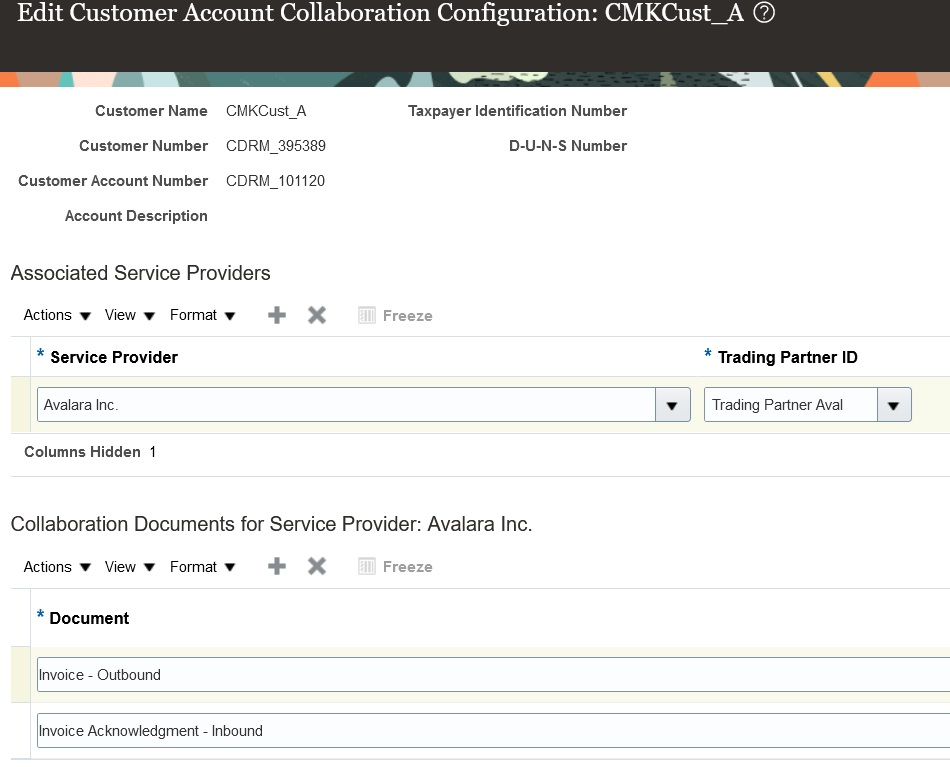Add a new collaboration document row
Viewport: 950px width, 767px height.
pos(277,566)
